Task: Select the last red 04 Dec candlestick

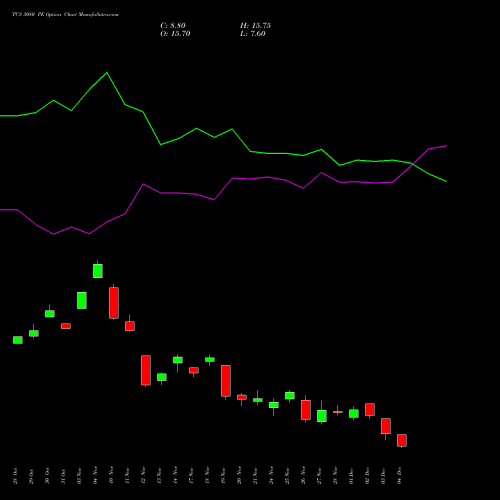Action: (402, 440)
